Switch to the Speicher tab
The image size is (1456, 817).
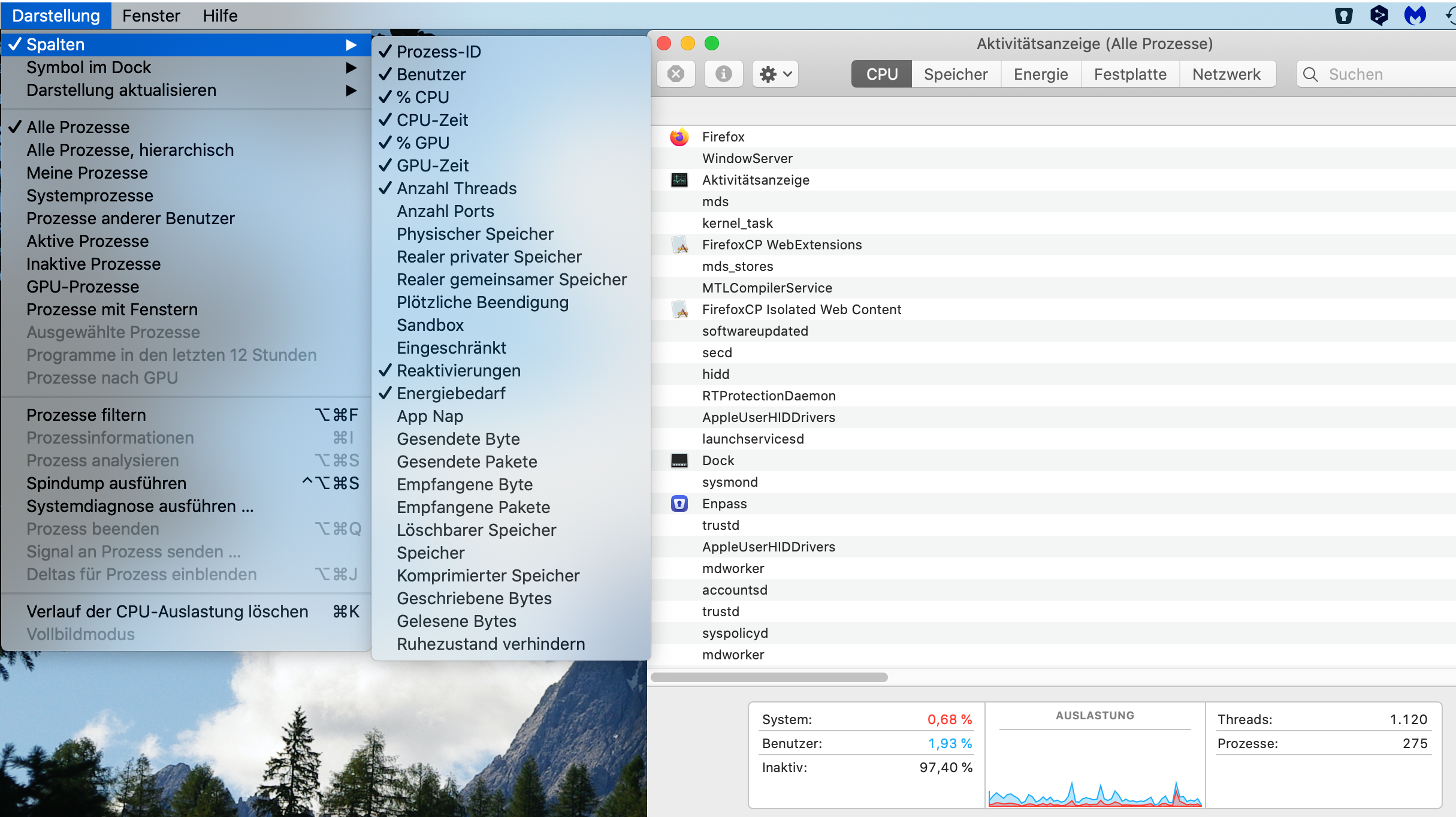[x=955, y=74]
